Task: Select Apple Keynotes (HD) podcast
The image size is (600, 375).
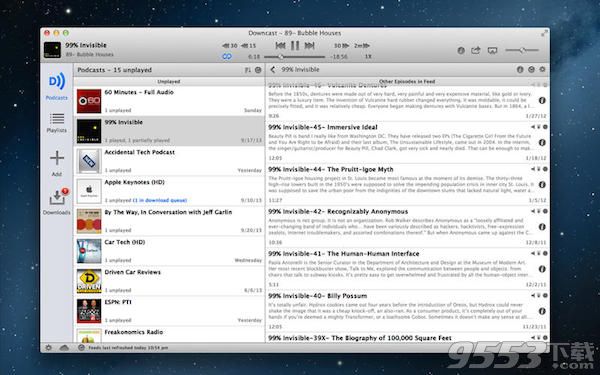Action: pos(169,191)
